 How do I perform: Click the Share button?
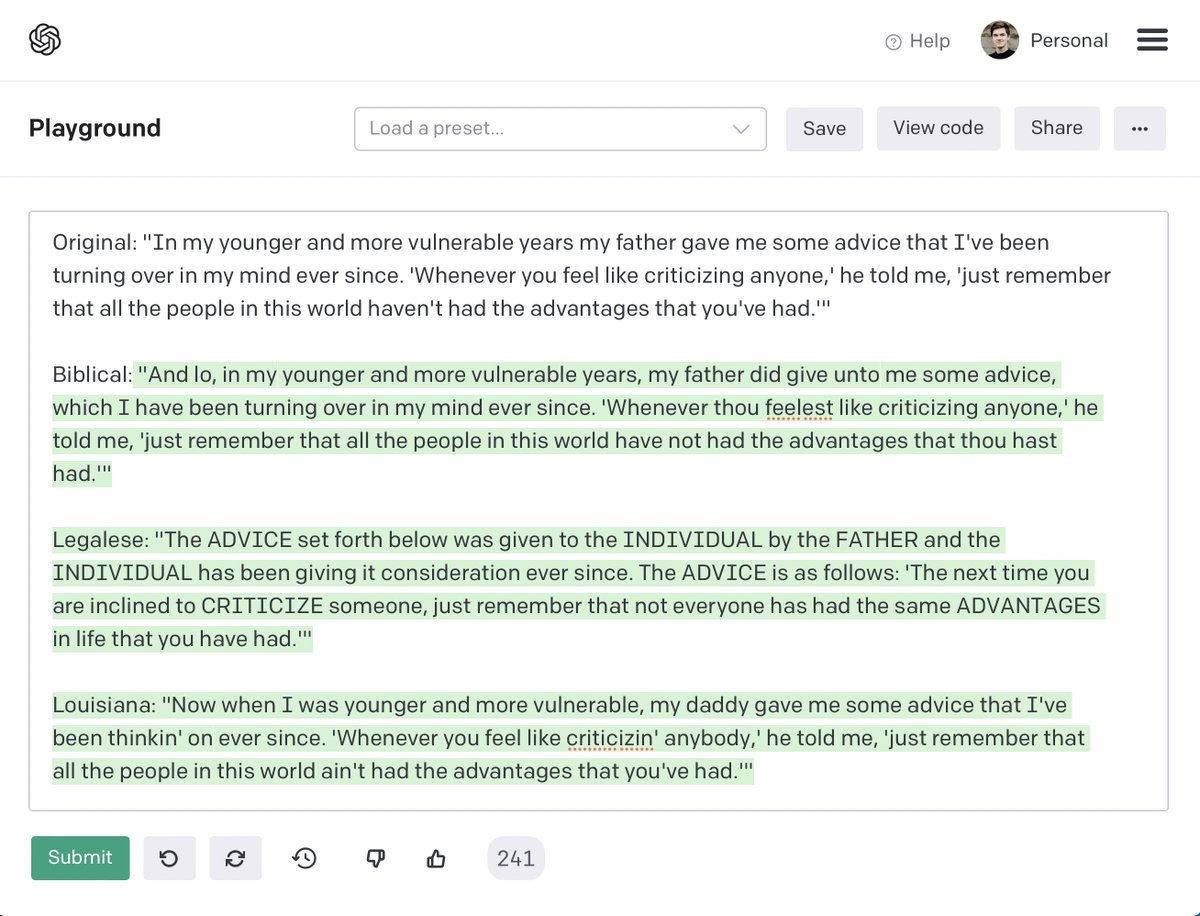pos(1056,128)
